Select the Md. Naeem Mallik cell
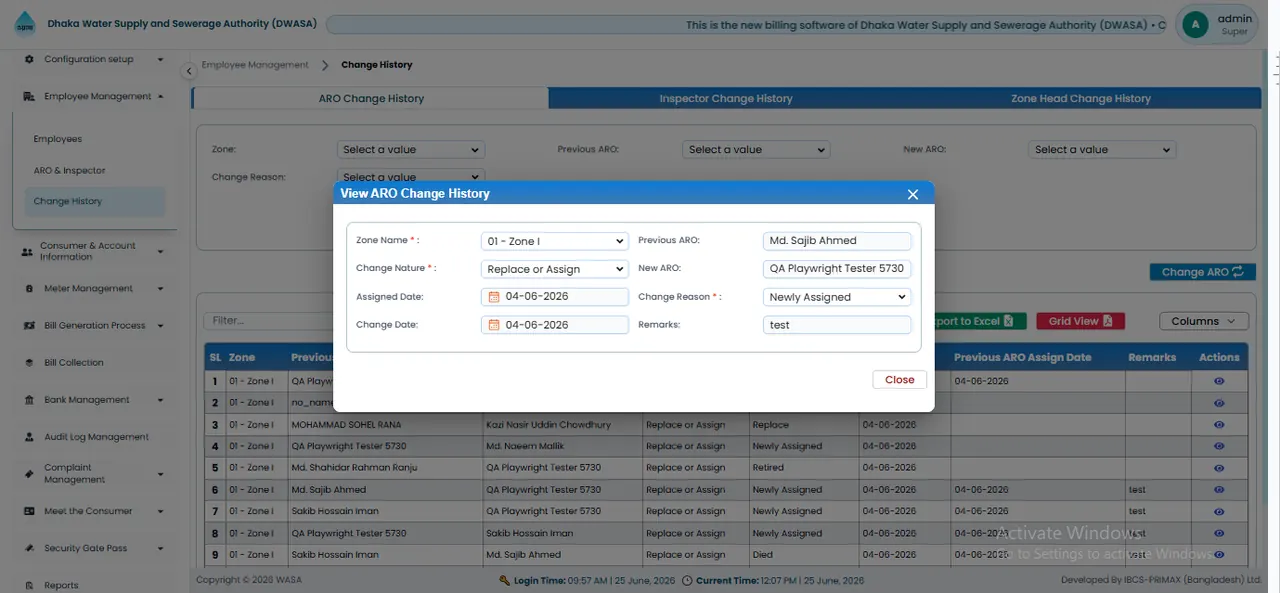The width and height of the screenshot is (1280, 593). tap(562, 446)
